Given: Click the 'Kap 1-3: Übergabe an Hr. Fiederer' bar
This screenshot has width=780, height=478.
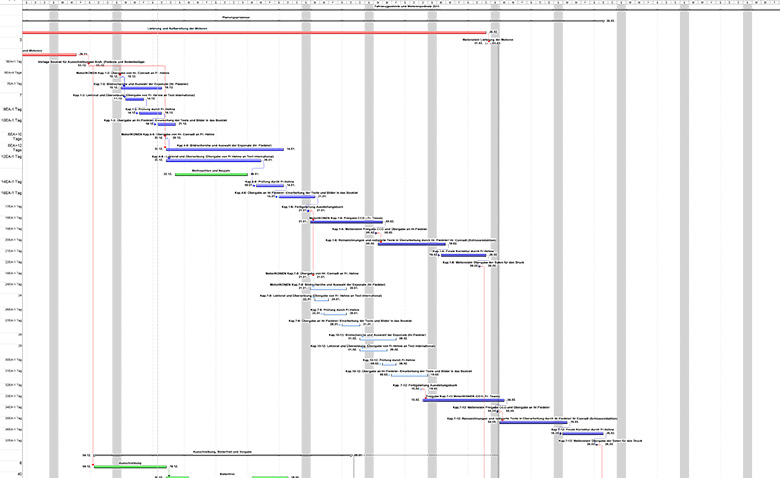Looking at the screenshot, I should pos(158,125).
